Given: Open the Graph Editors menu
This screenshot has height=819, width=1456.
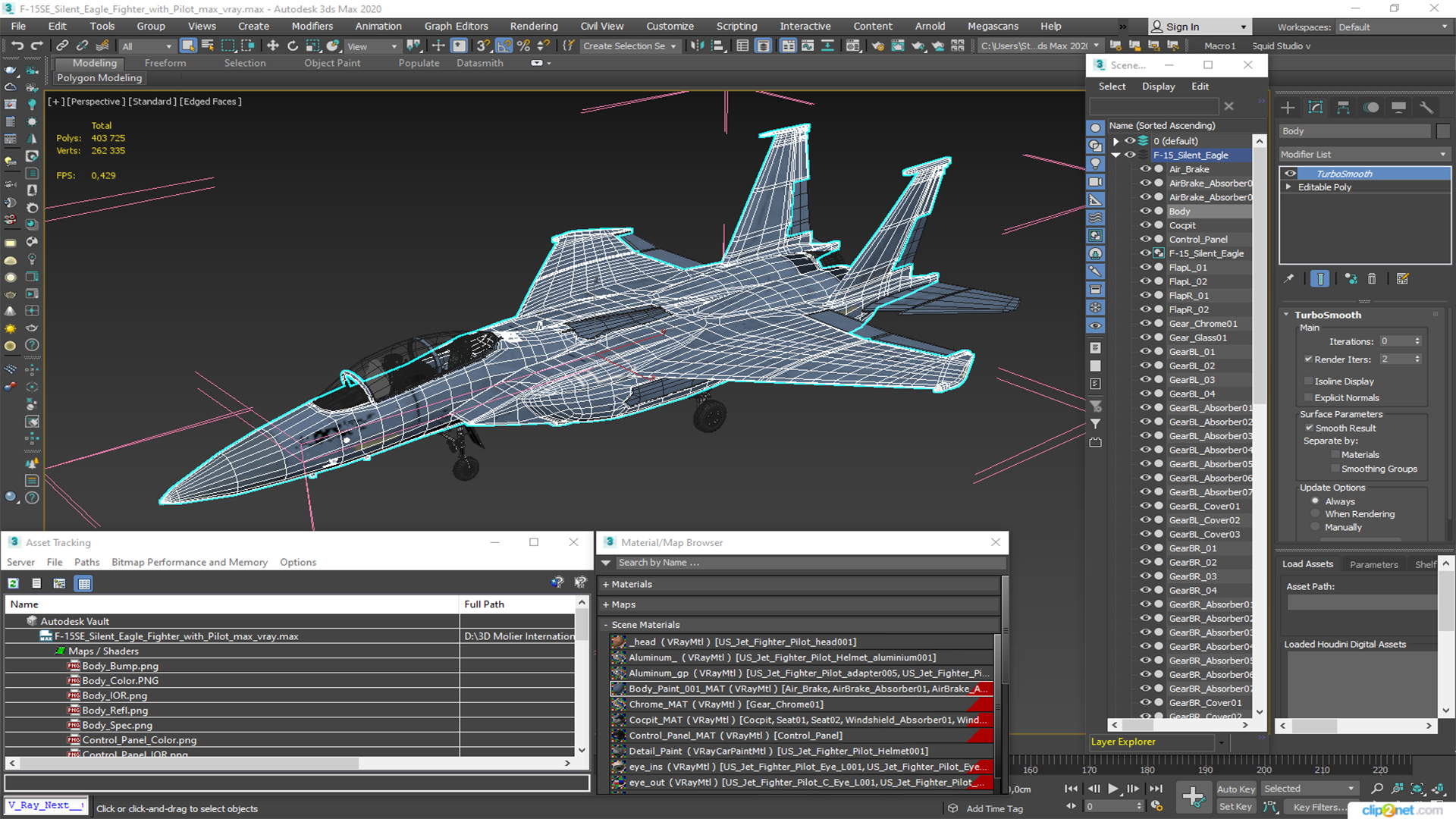Looking at the screenshot, I should coord(457,27).
